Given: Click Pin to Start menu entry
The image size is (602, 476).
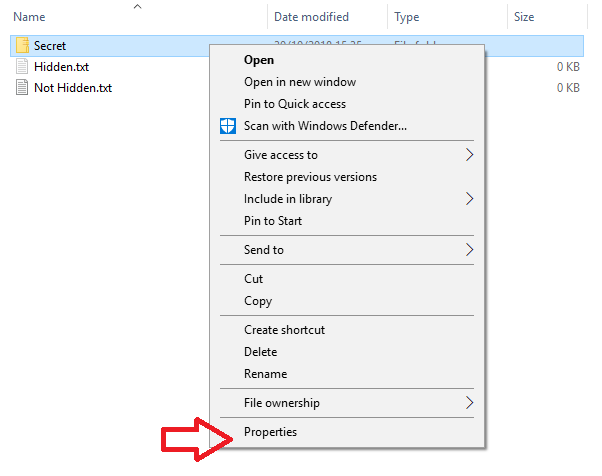Looking at the screenshot, I should [x=272, y=221].
